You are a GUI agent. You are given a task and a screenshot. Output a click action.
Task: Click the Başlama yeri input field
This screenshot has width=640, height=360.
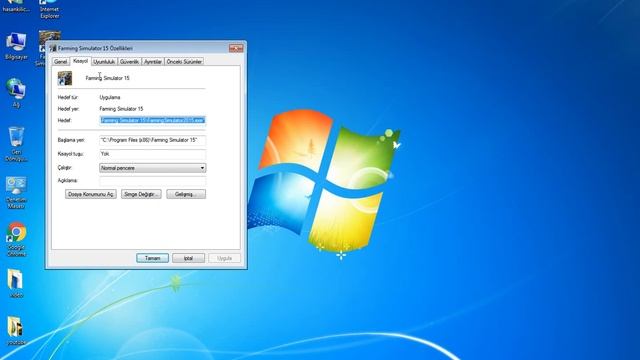pos(152,140)
